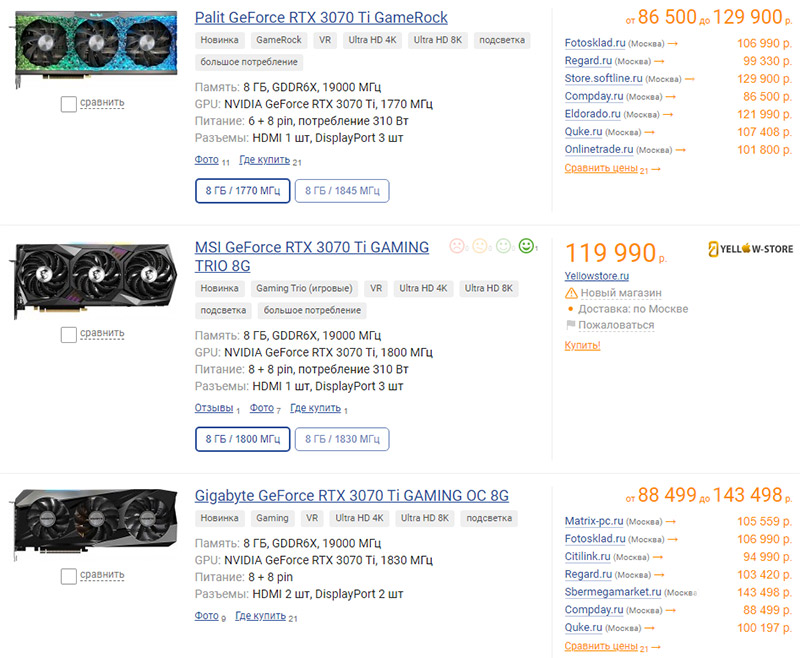Click the warning triangle beside Новый магазин
800x658 pixels.
click(x=571, y=293)
